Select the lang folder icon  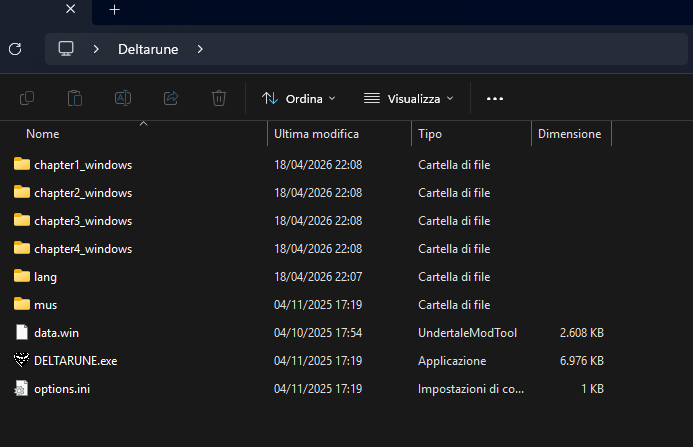(22, 276)
